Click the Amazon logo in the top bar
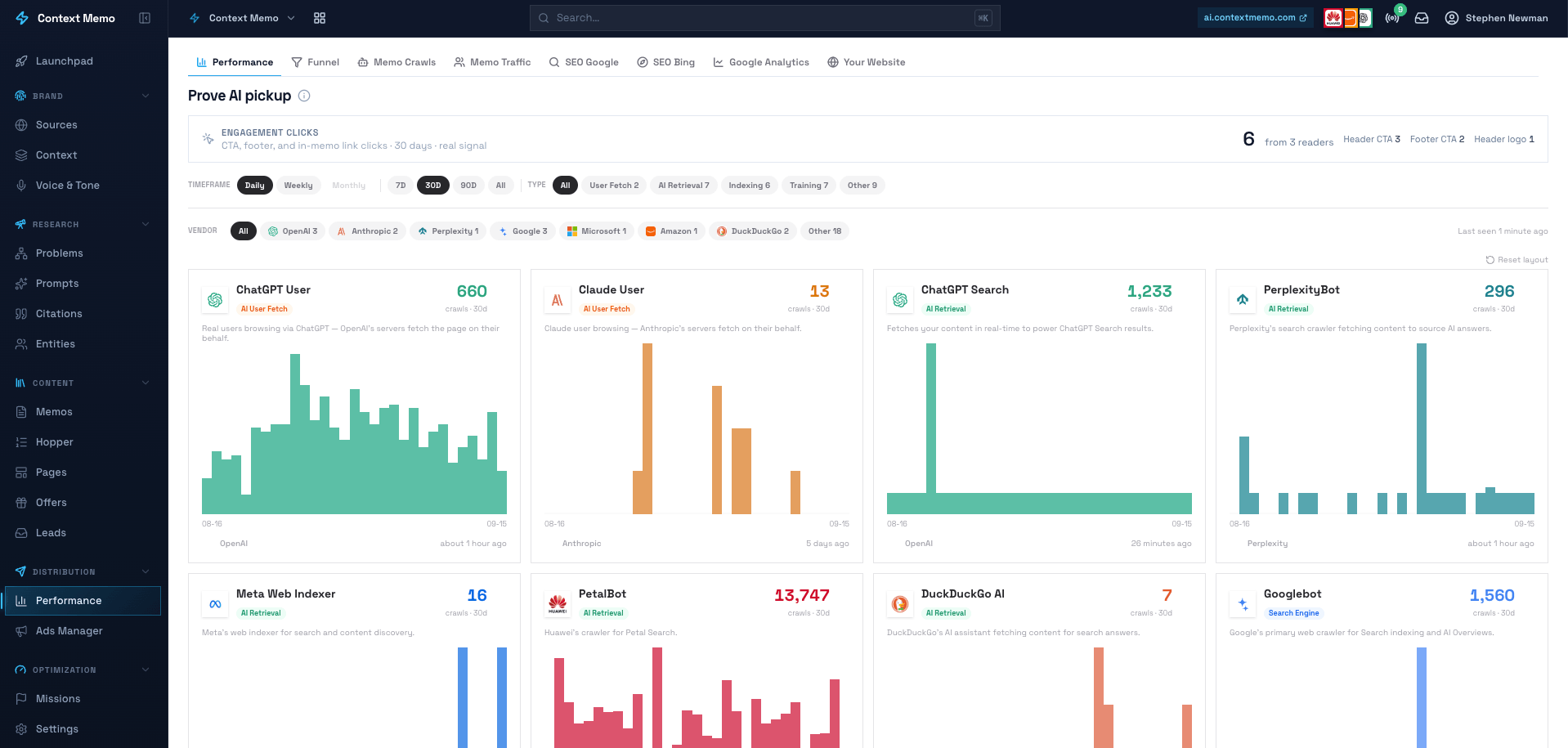 1351,18
